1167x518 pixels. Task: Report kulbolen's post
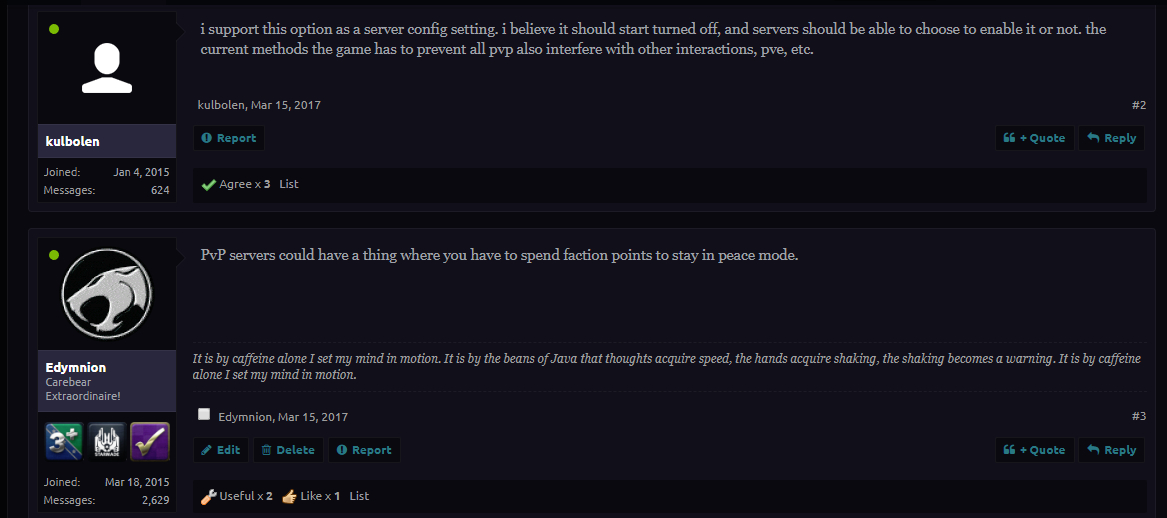click(x=229, y=138)
